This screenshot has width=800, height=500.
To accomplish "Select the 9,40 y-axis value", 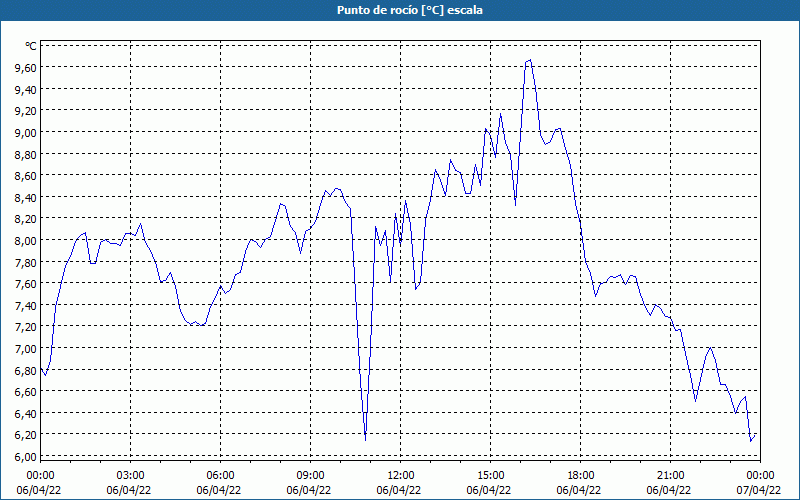I will click(x=26, y=89).
